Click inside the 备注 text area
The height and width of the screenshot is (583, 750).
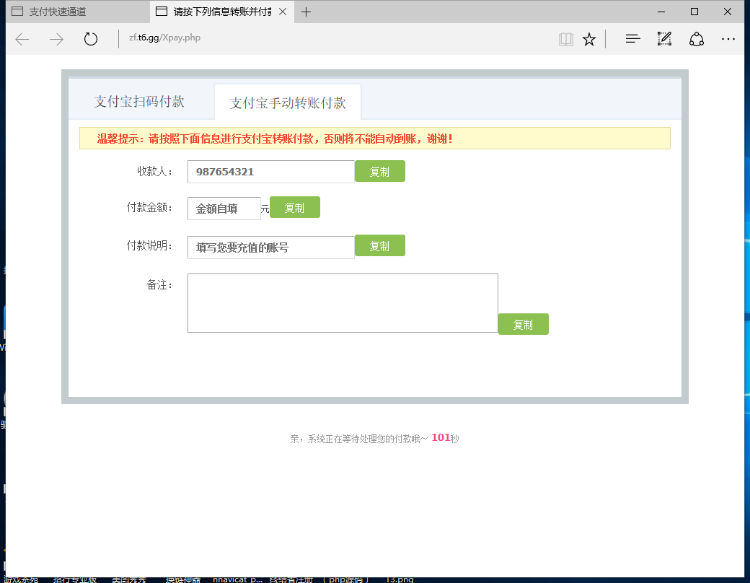click(x=342, y=303)
